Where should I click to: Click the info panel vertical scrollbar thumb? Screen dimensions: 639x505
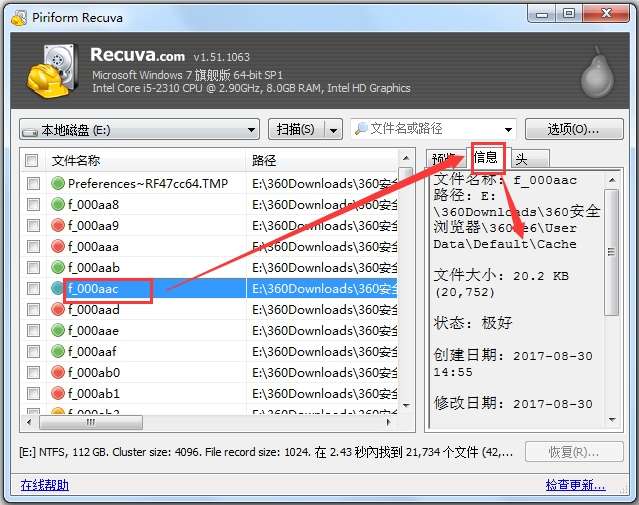tap(611, 252)
